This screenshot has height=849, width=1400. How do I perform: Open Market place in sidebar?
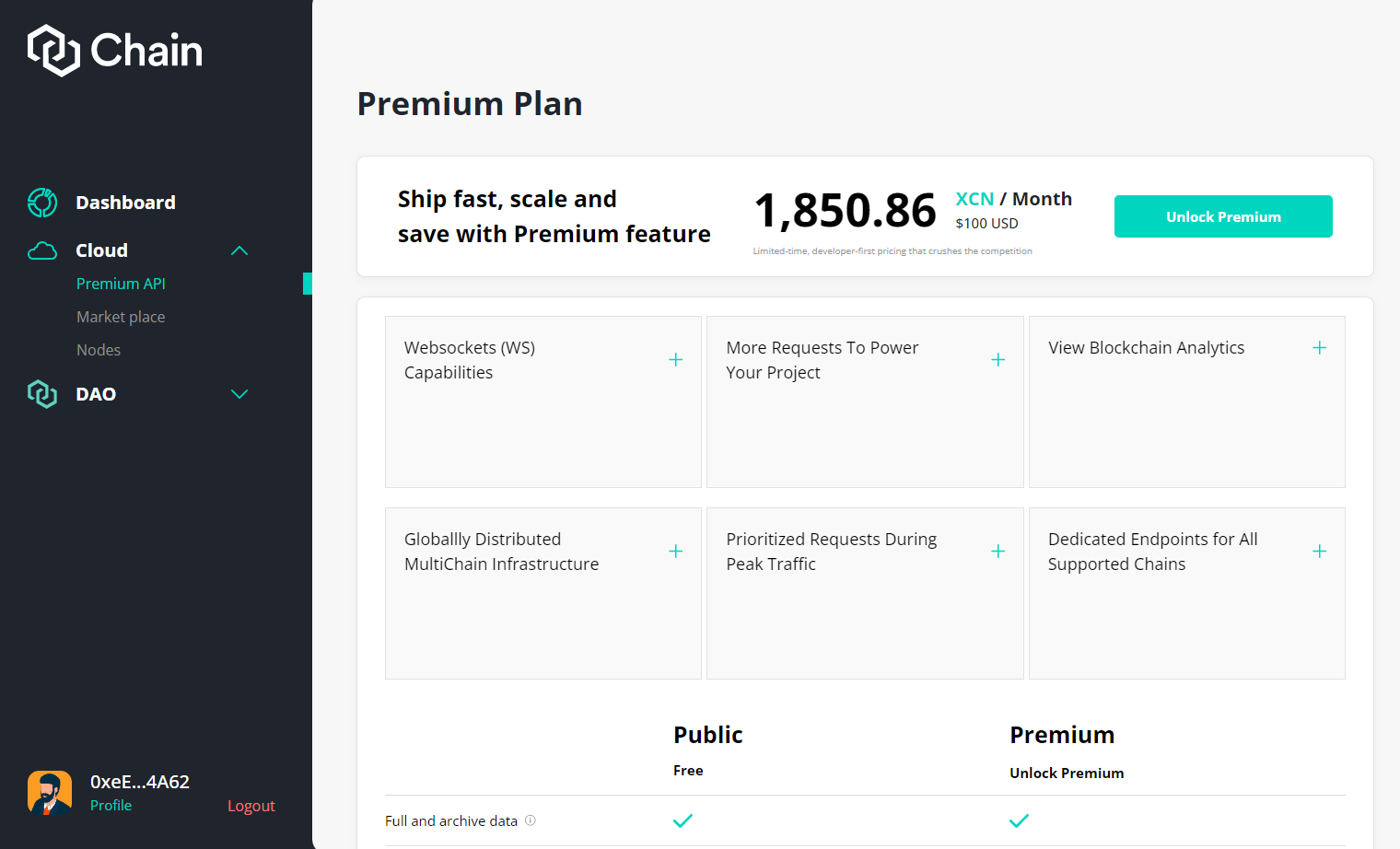point(121,317)
